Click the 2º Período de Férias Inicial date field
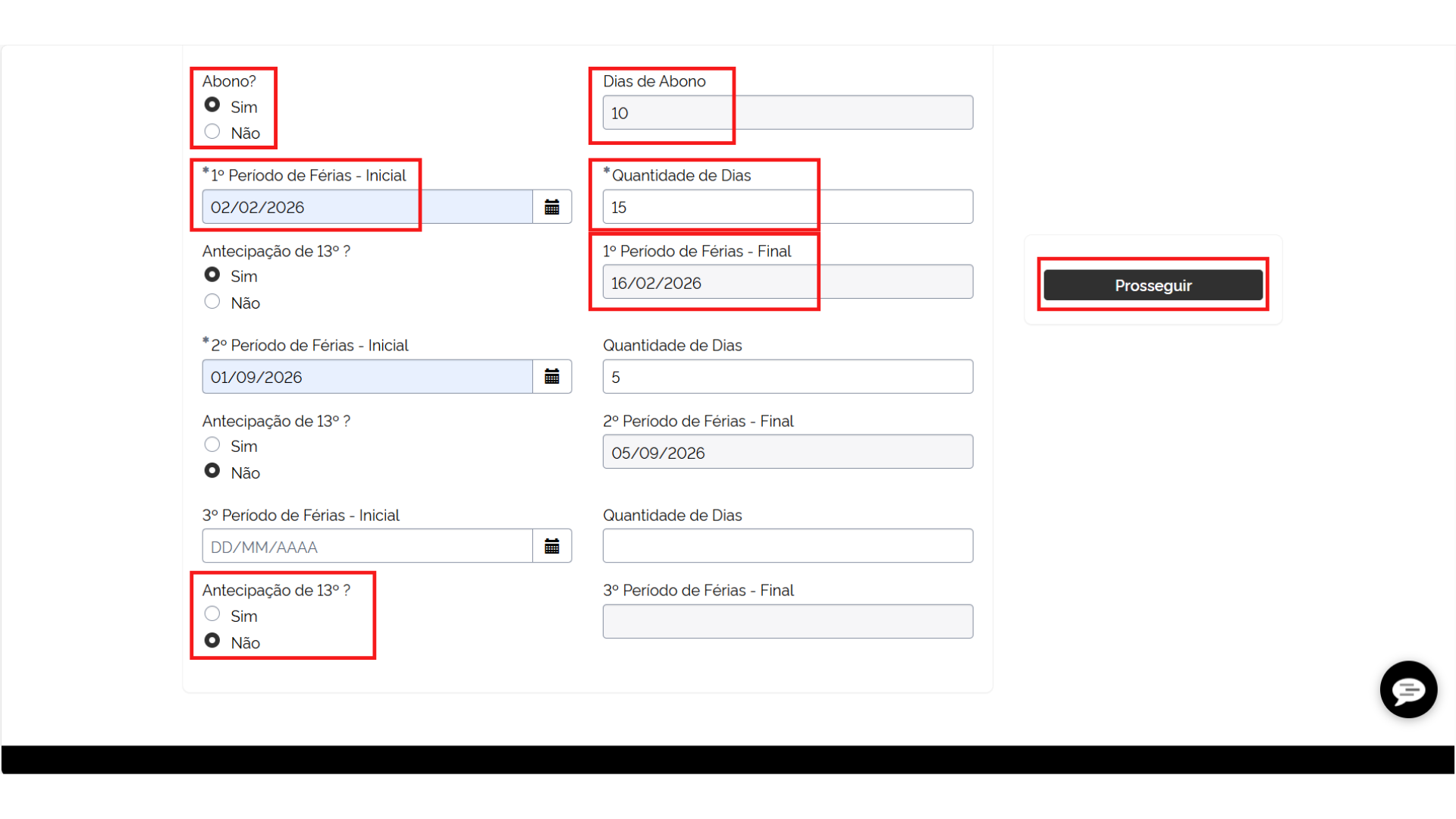Screen dimensions: 1456x819 367,377
